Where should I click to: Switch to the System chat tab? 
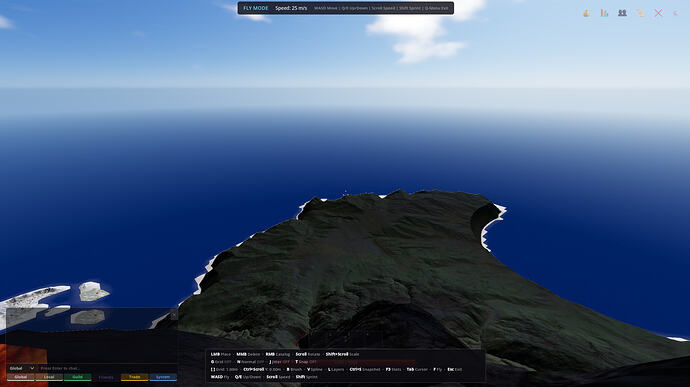coord(163,377)
